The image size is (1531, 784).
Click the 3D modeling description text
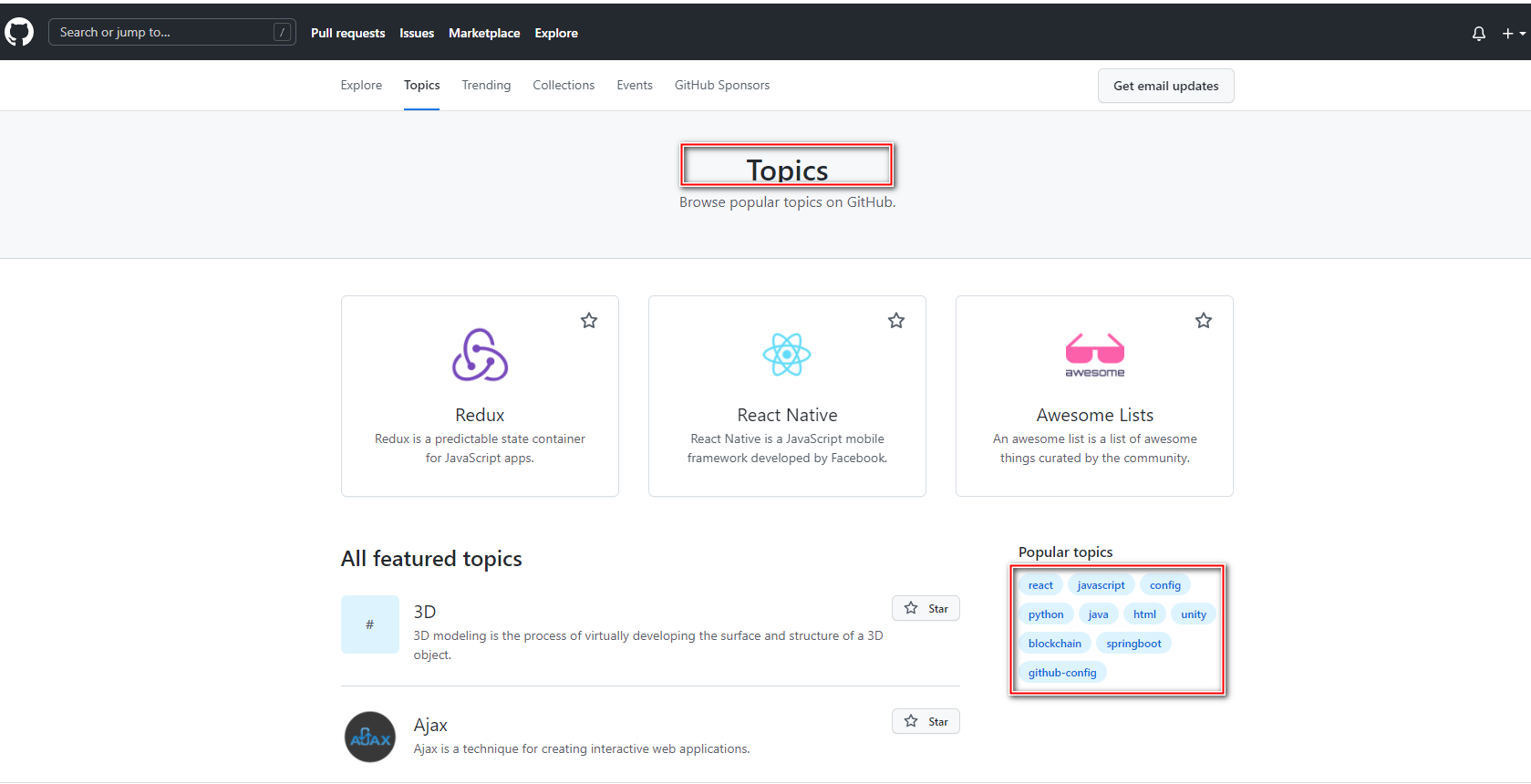coord(648,645)
